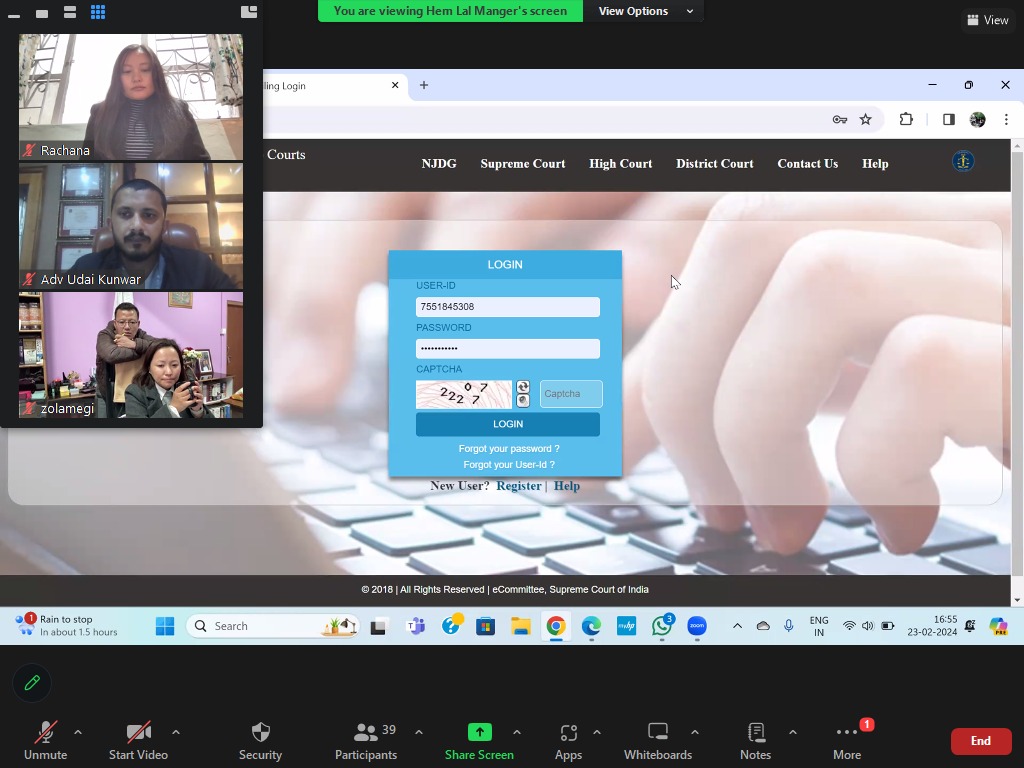Click the Captcha text field
The width and height of the screenshot is (1024, 768).
coord(571,394)
